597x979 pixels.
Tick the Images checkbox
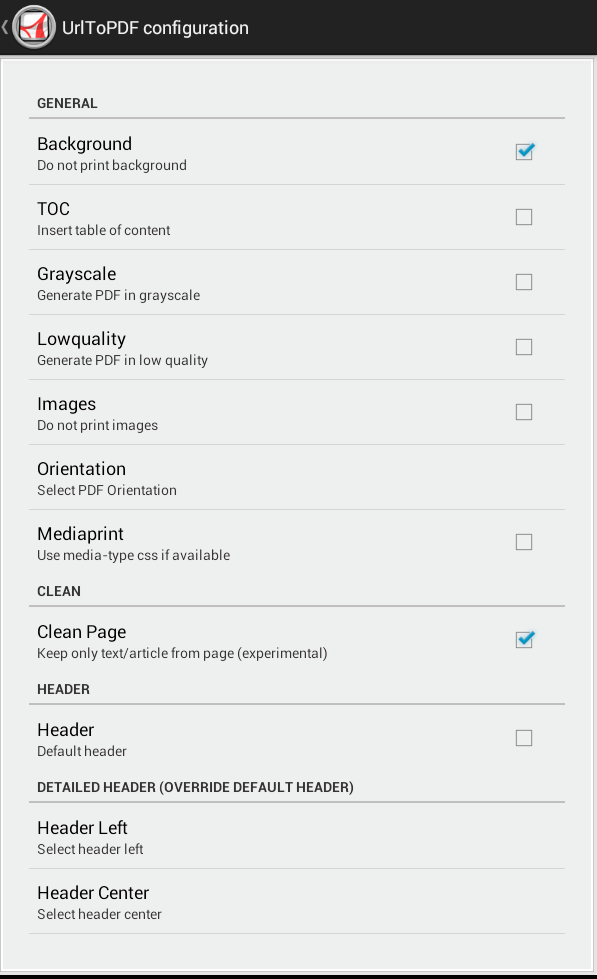[524, 412]
